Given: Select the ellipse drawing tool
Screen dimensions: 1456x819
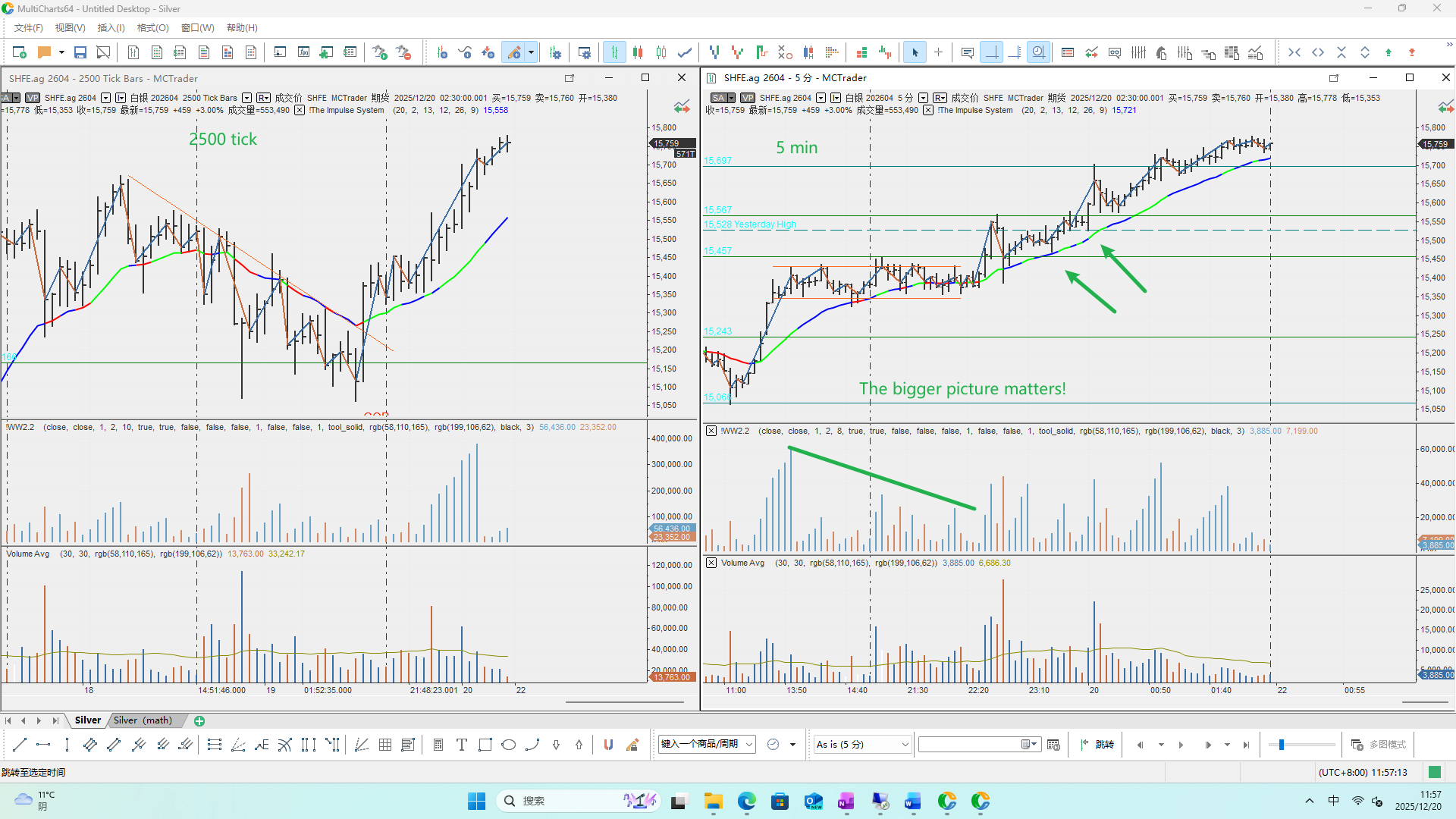Looking at the screenshot, I should pyautogui.click(x=509, y=745).
